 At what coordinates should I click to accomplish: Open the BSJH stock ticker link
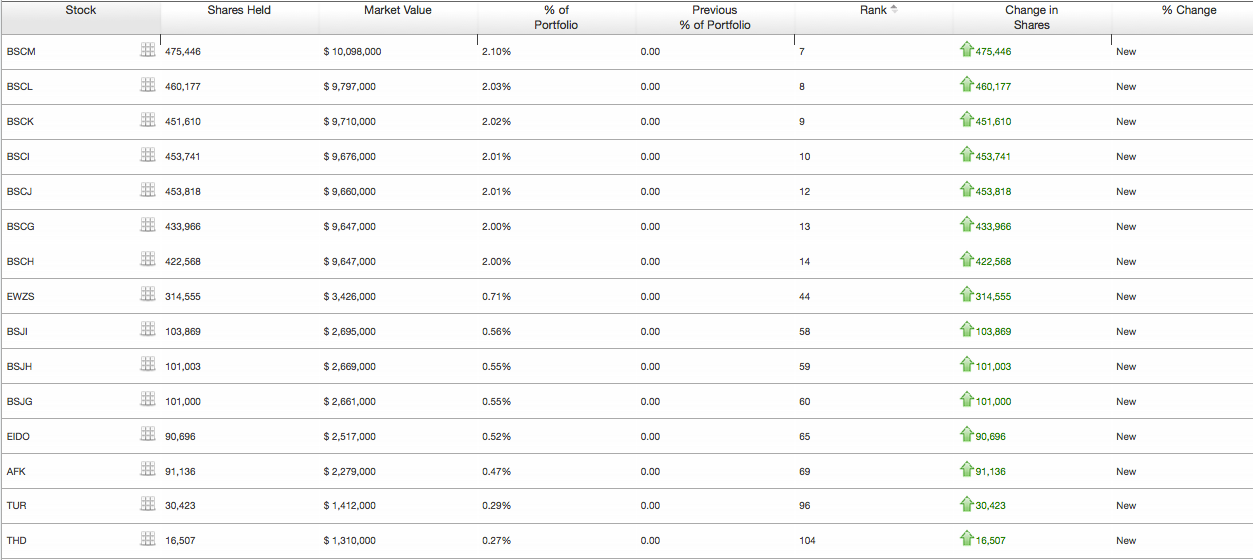19,366
